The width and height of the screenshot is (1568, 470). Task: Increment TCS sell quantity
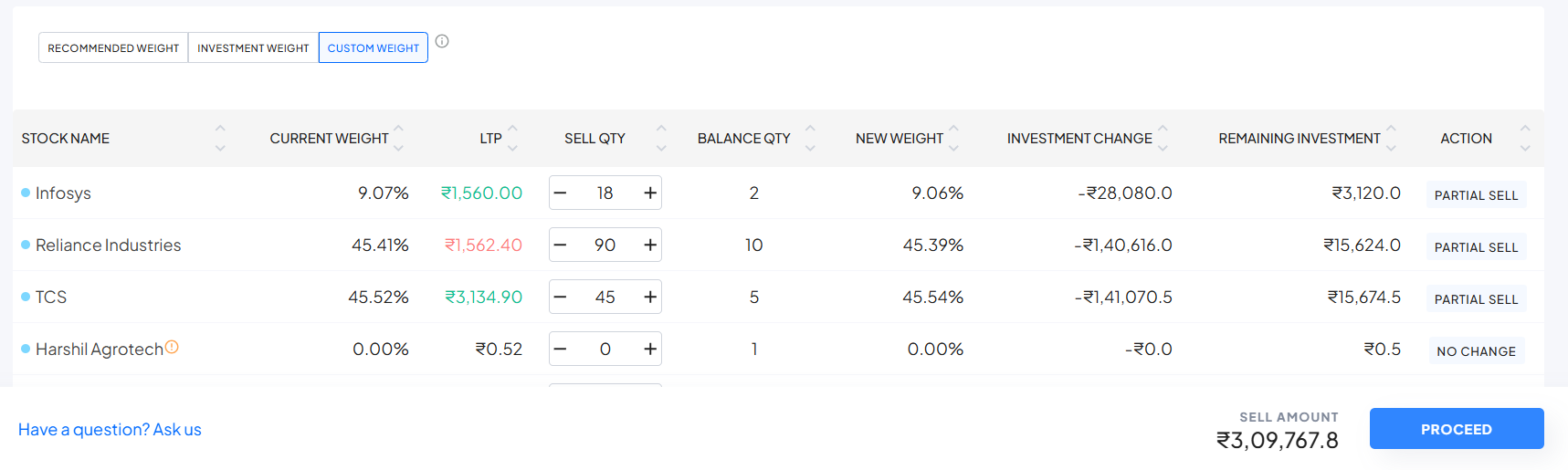pos(650,297)
